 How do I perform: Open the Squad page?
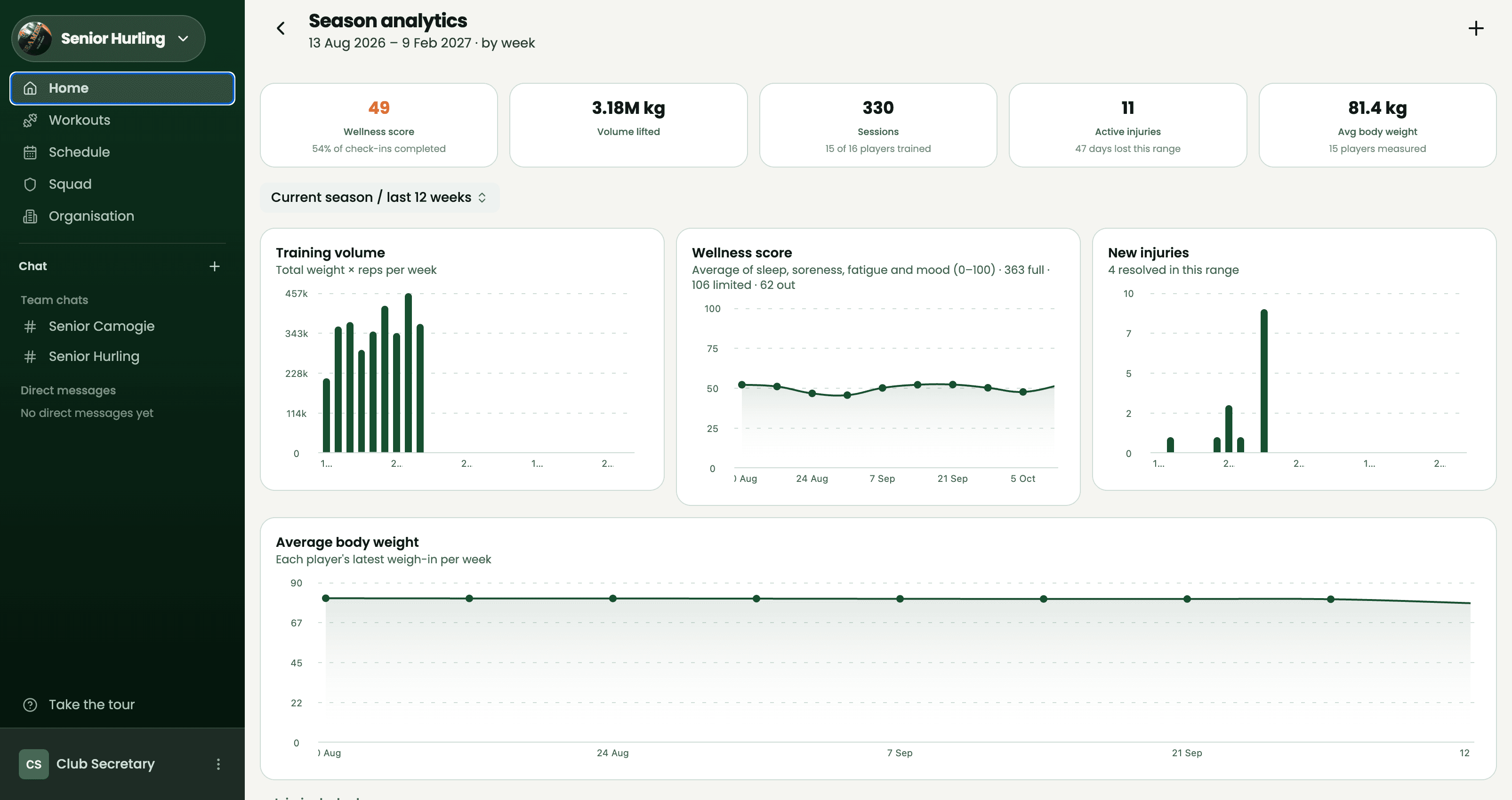pos(122,184)
